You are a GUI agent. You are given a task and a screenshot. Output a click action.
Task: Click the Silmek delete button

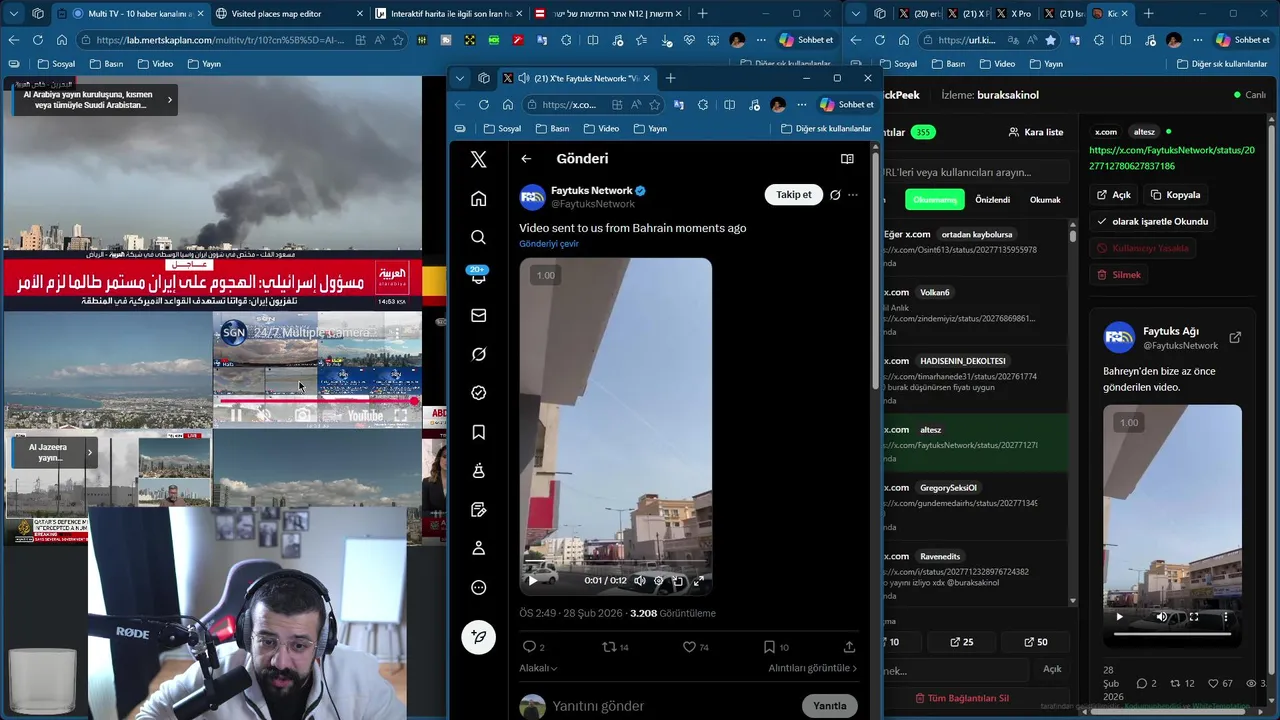[x=1119, y=275]
